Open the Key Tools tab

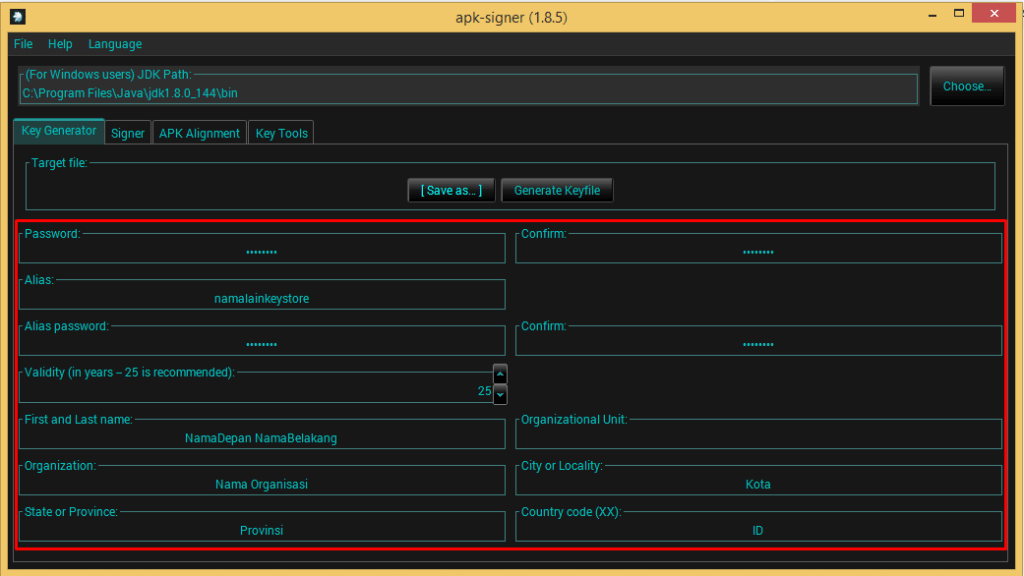coord(282,133)
